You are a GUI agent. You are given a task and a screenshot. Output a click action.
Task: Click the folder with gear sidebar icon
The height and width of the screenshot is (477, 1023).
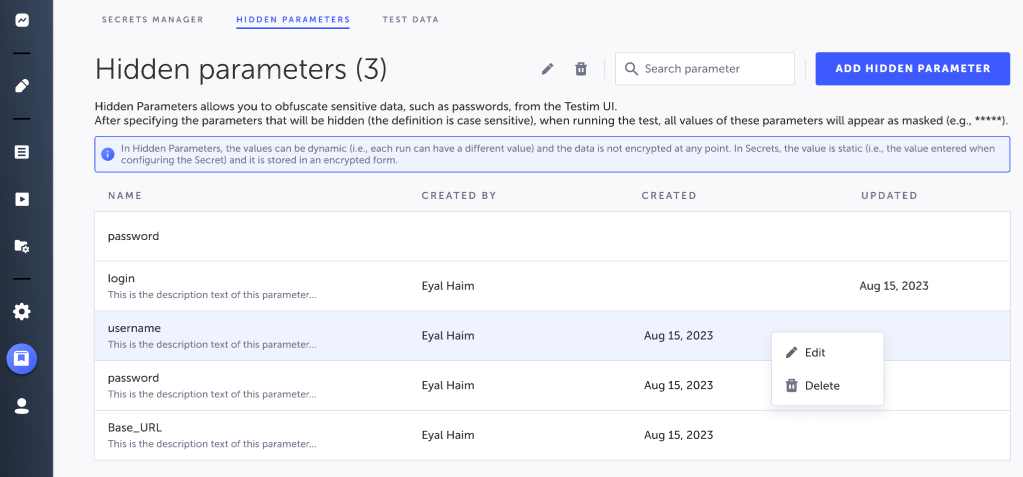[x=22, y=246]
